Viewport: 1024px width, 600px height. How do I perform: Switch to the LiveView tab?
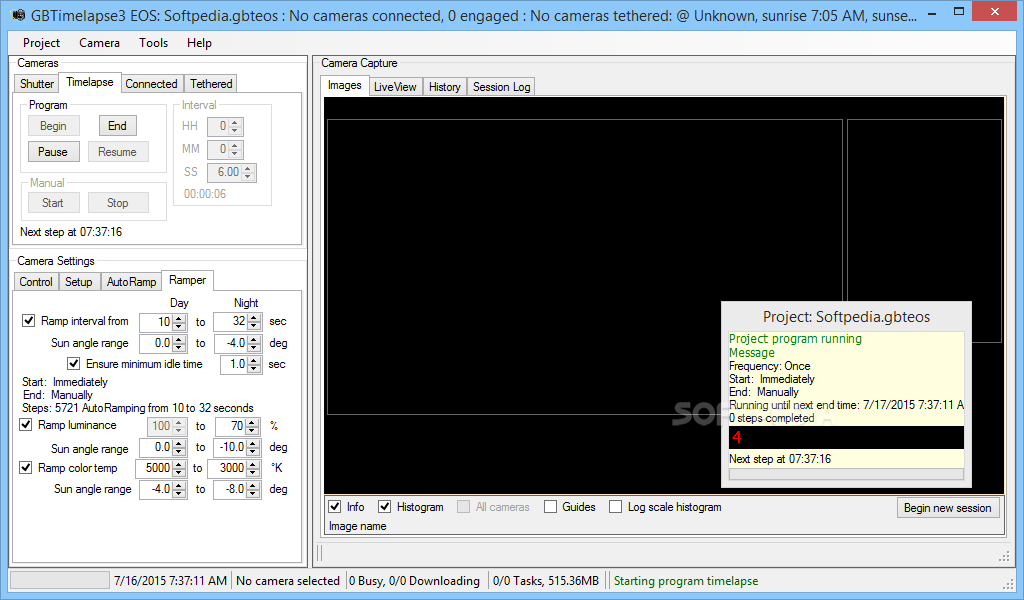tap(395, 87)
